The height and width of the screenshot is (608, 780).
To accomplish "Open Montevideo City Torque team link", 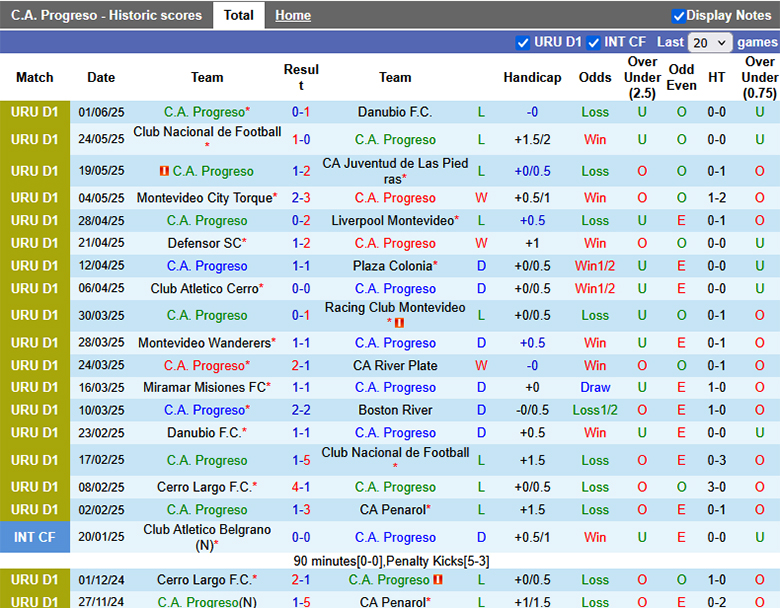I will click(x=205, y=198).
